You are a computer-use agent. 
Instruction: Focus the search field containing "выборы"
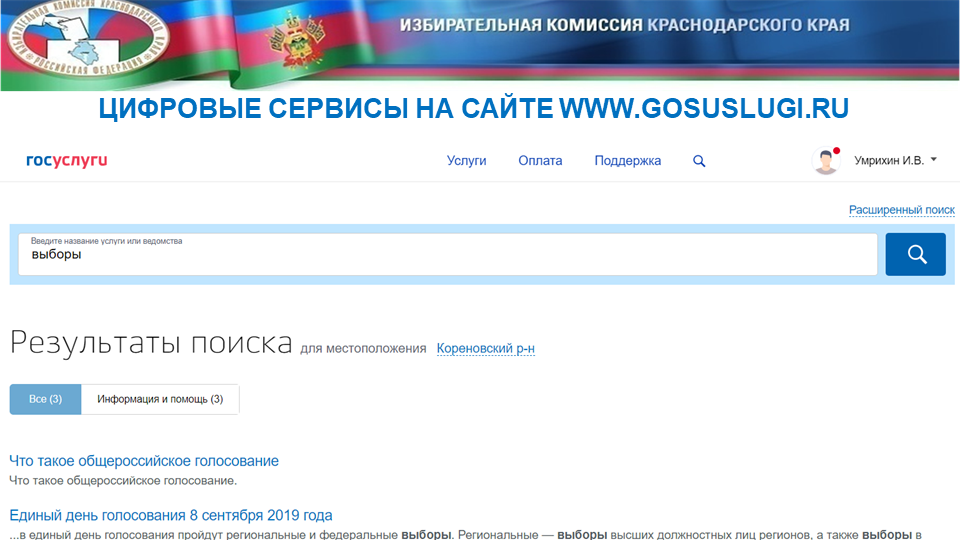448,255
